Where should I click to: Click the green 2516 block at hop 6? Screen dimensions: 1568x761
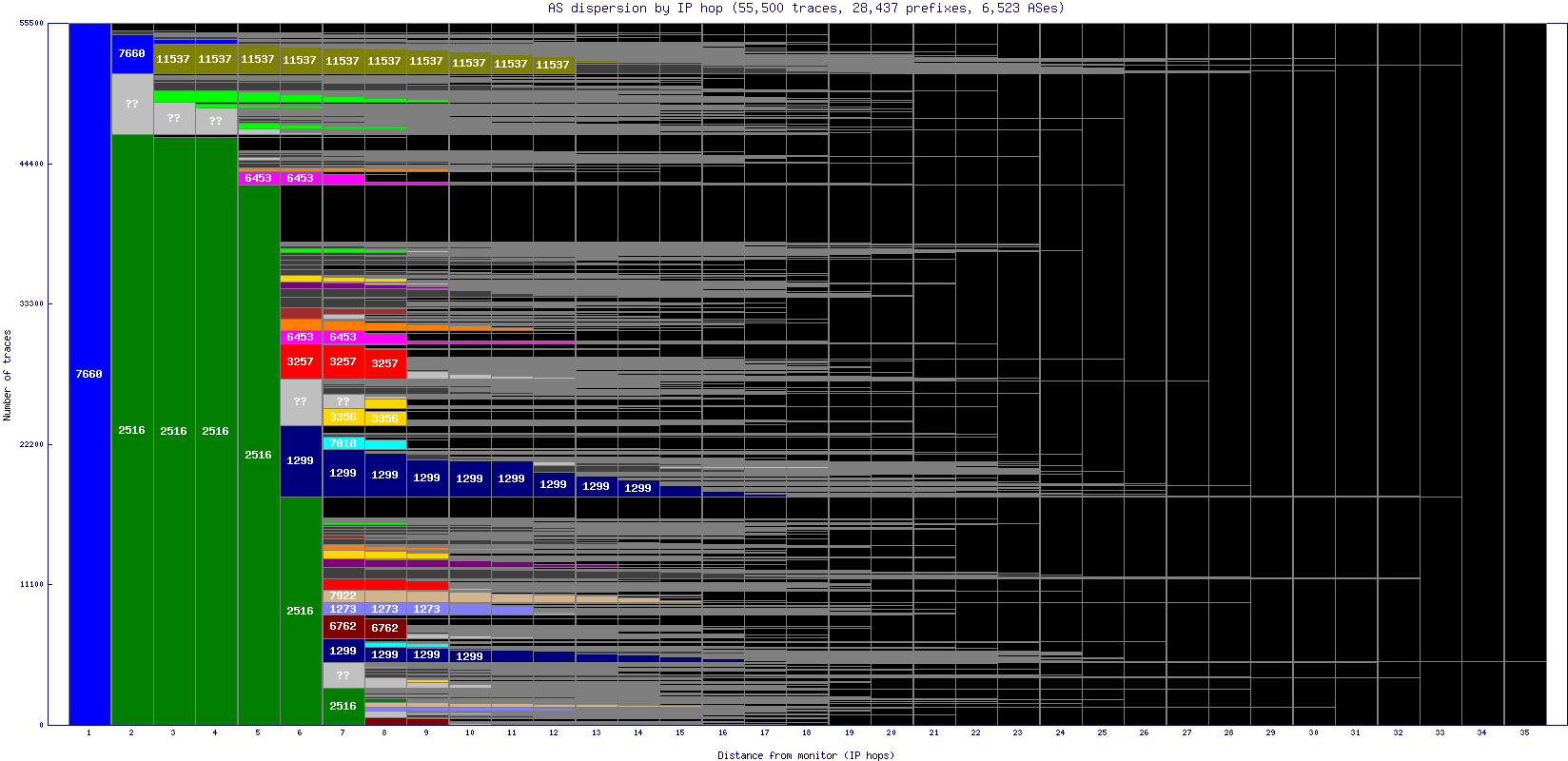(x=301, y=611)
